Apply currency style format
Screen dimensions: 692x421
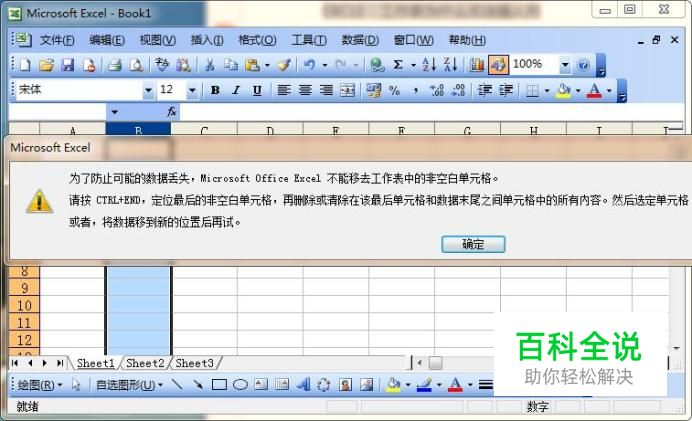coord(373,90)
